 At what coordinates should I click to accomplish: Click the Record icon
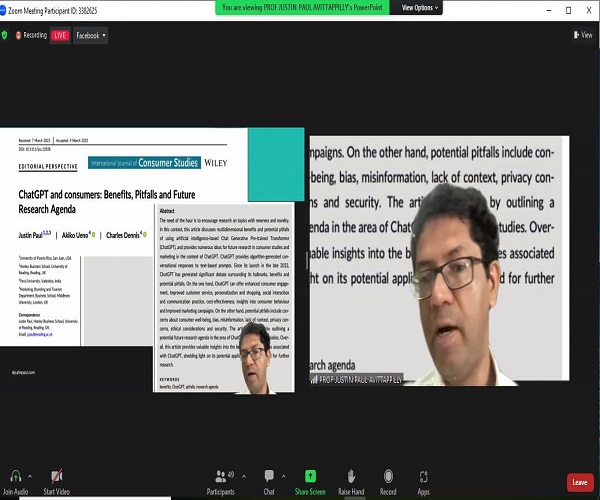tap(388, 476)
